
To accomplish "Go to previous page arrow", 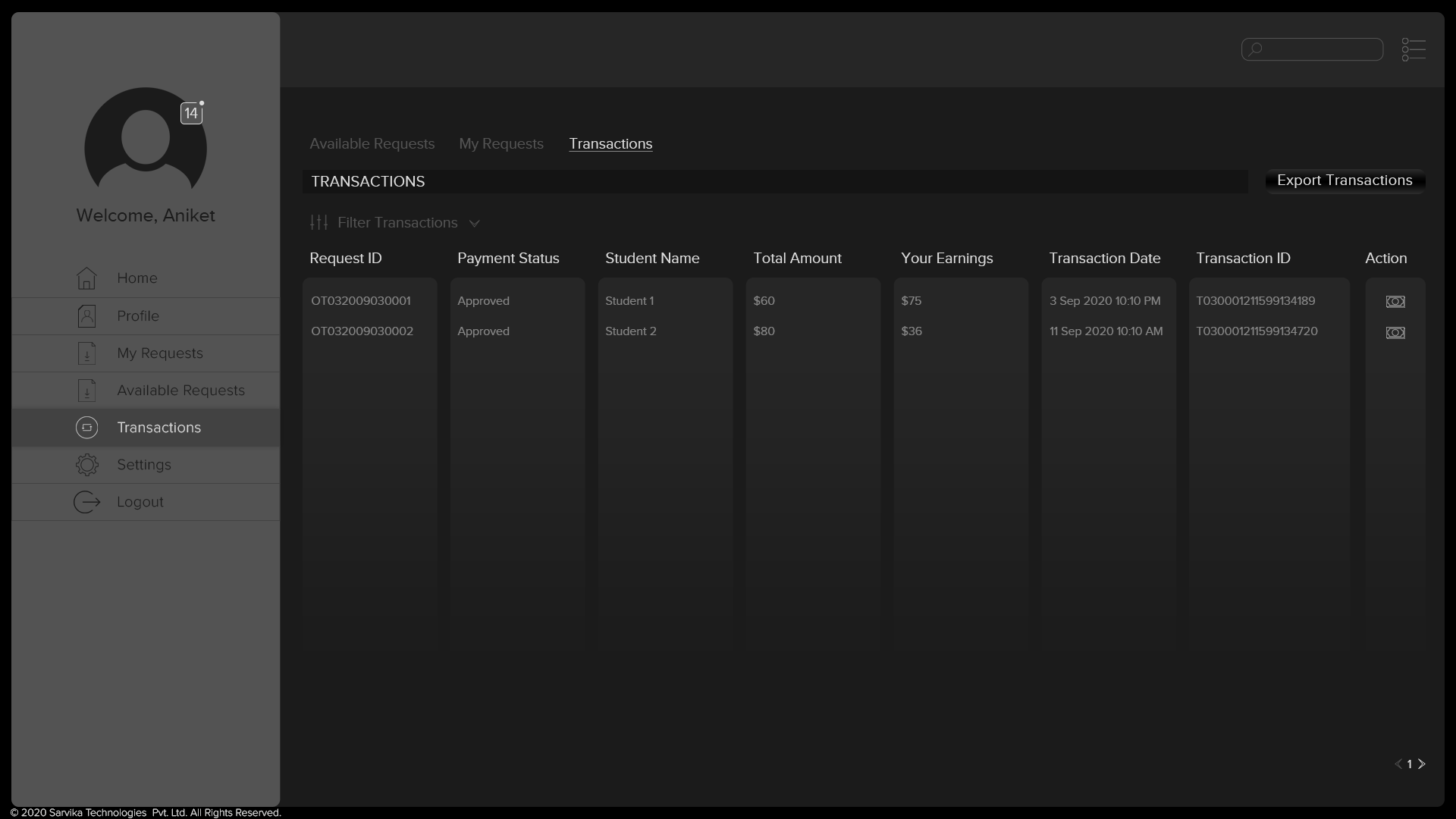I will (x=1398, y=764).
